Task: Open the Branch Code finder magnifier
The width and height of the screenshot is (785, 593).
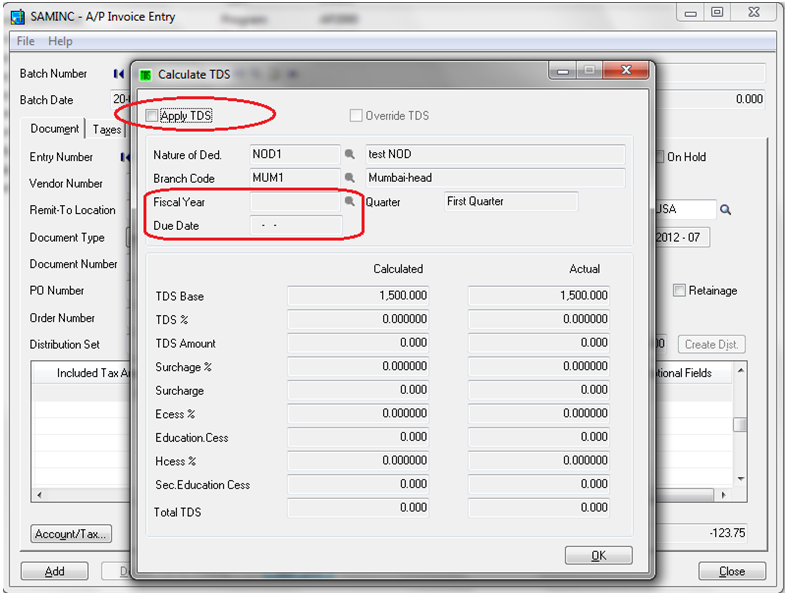Action: click(x=350, y=178)
